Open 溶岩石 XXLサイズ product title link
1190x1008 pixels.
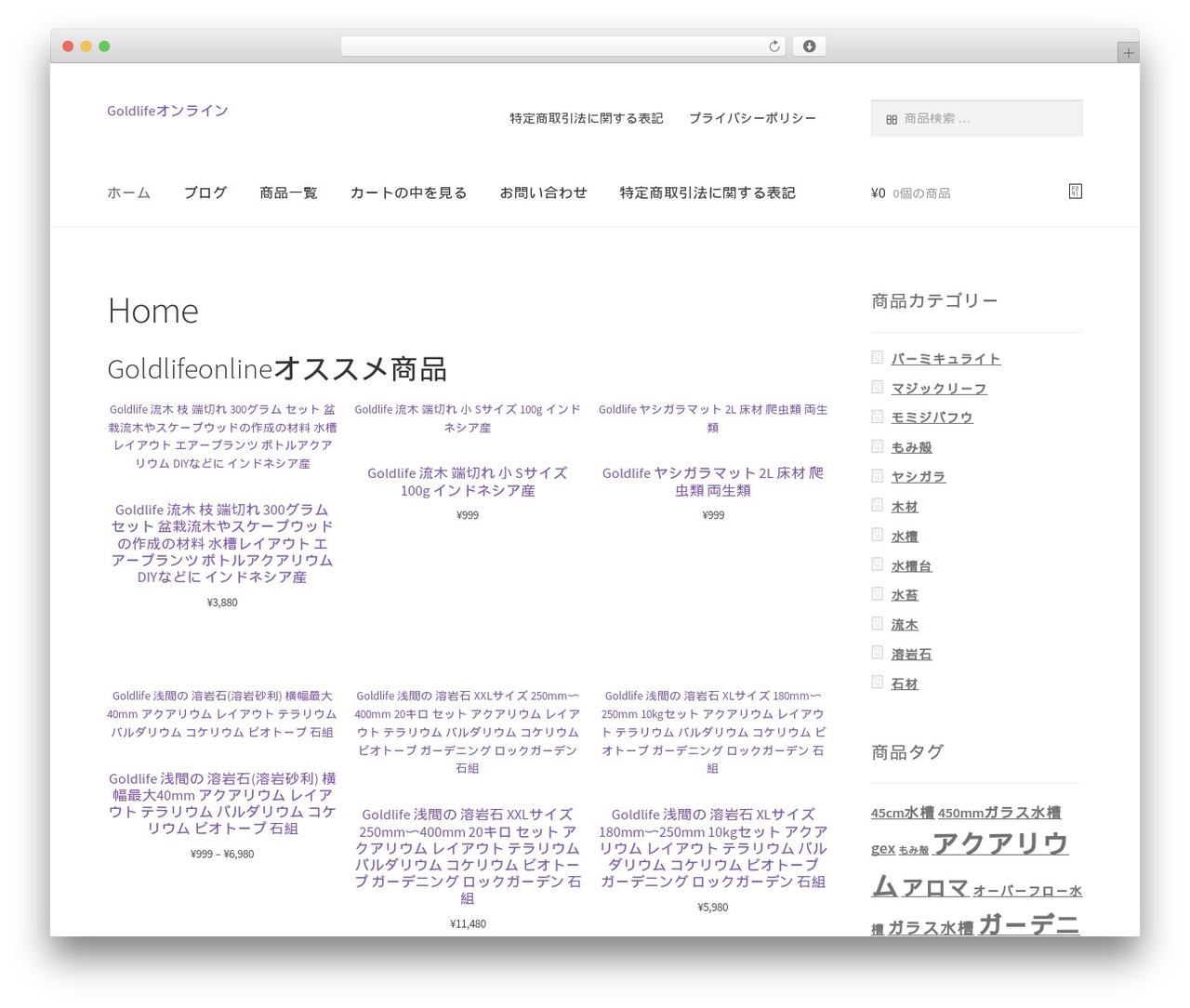pyautogui.click(x=468, y=856)
